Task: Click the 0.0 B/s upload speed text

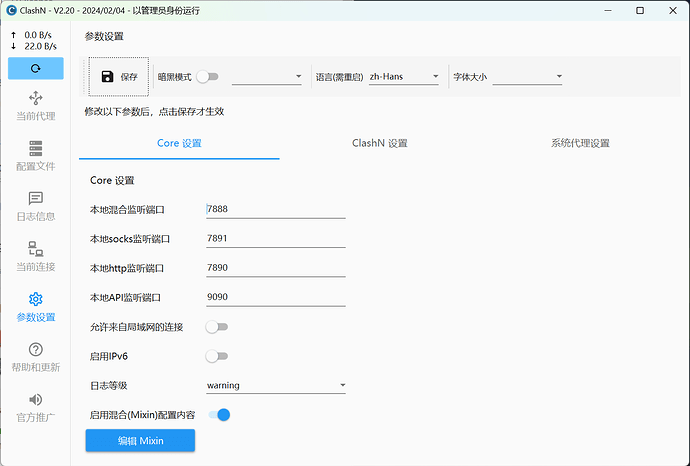Action: pyautogui.click(x=38, y=35)
